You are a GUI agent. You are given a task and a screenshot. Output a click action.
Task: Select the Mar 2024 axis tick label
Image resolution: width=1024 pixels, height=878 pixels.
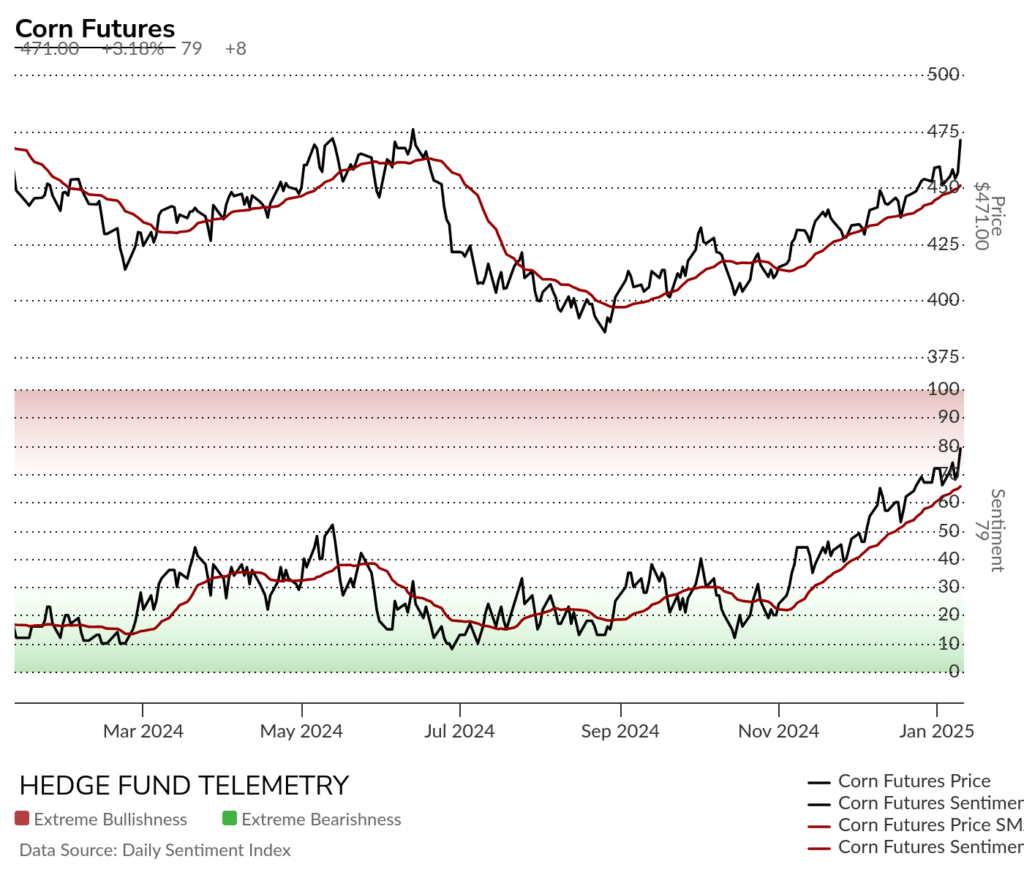pos(143,731)
